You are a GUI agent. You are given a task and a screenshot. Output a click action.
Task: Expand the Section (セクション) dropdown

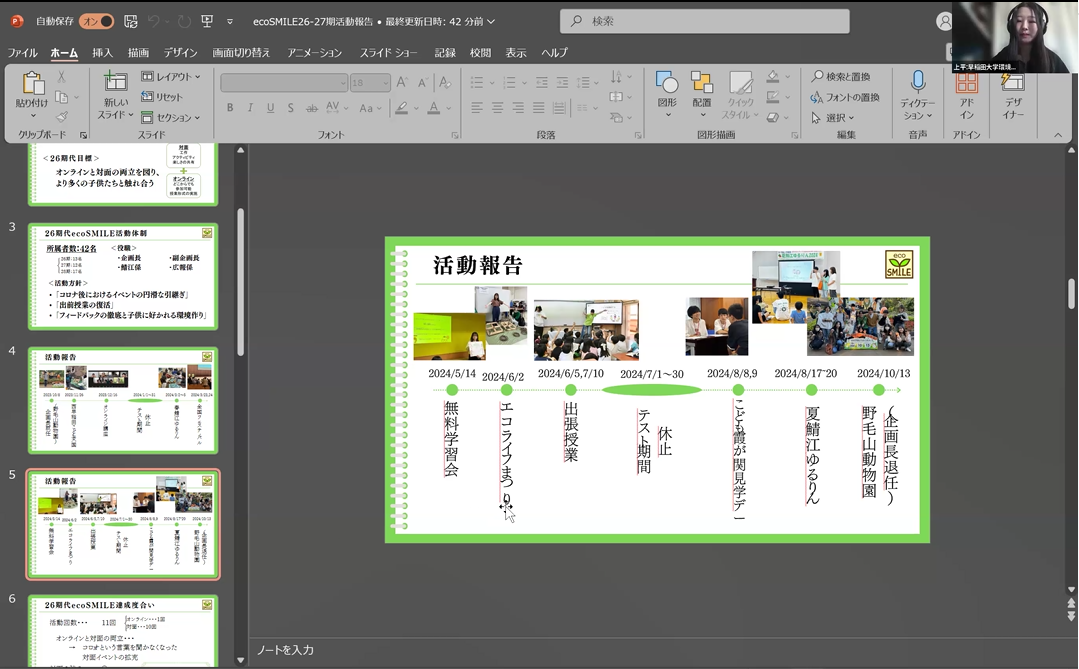coord(171,118)
